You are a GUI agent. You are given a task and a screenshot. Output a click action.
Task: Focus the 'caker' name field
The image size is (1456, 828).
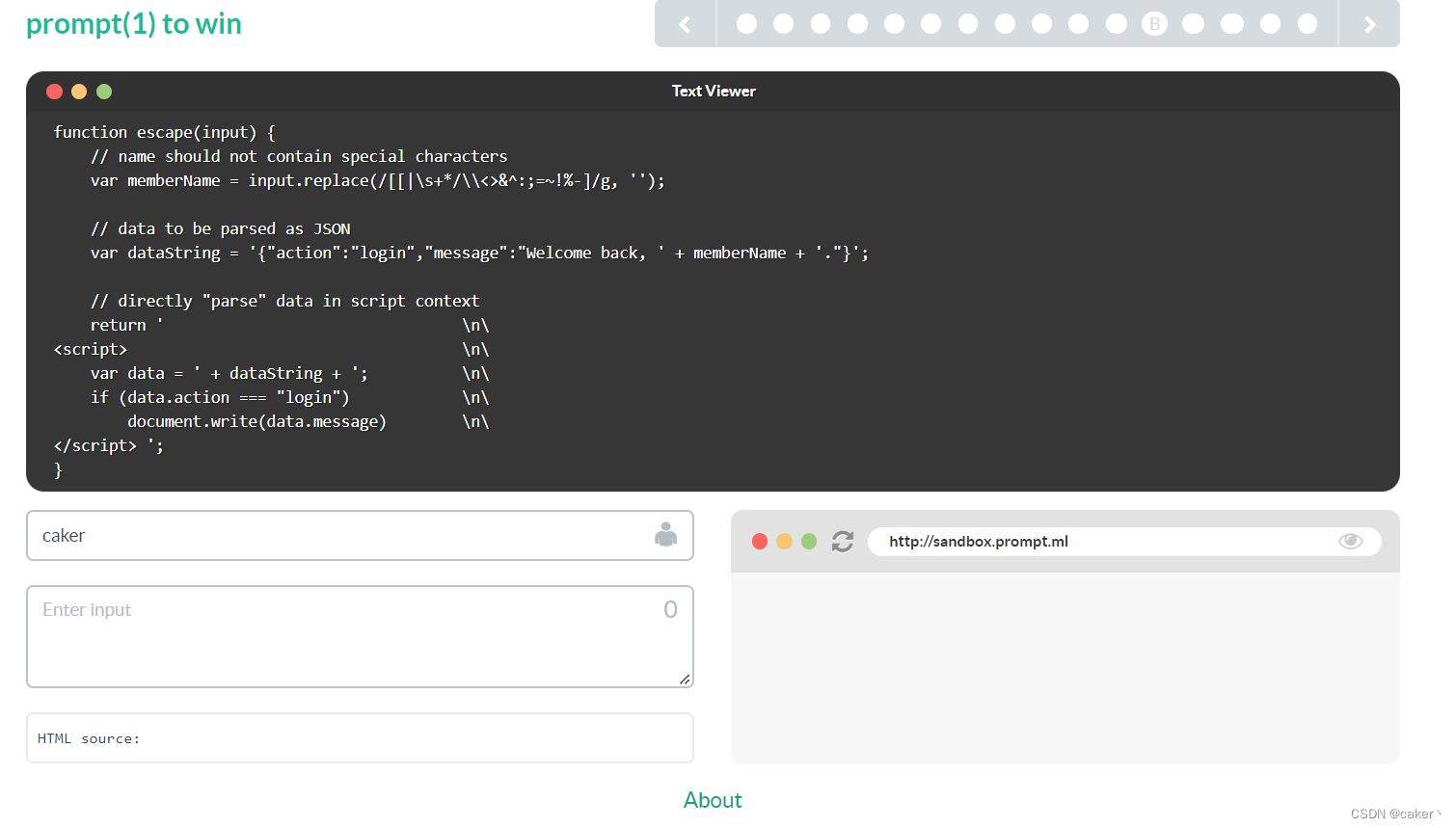point(360,535)
